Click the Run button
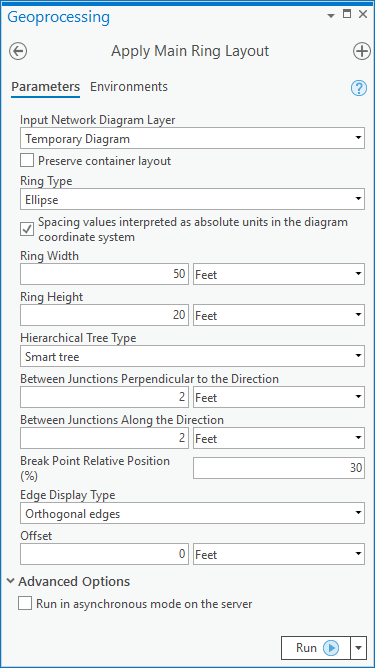Viewport: 375px width, 668px height. [316, 648]
